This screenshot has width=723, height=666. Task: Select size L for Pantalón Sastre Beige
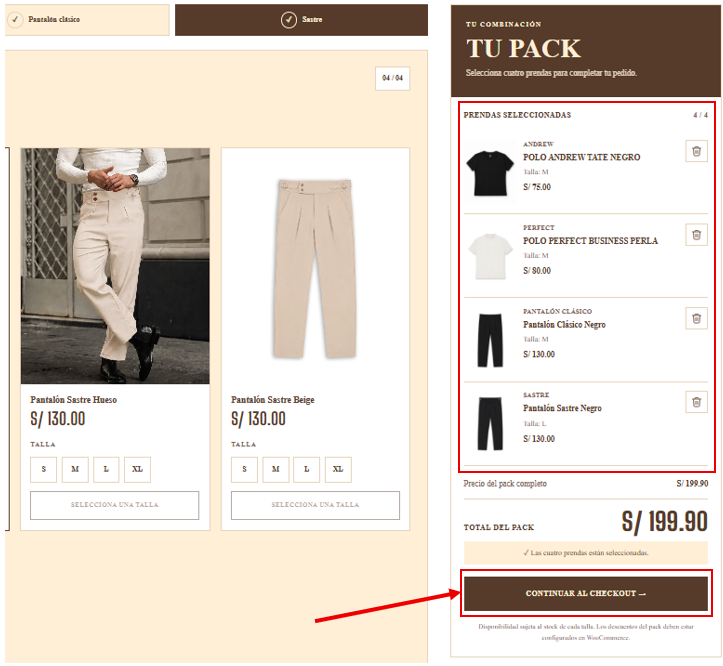tap(307, 470)
